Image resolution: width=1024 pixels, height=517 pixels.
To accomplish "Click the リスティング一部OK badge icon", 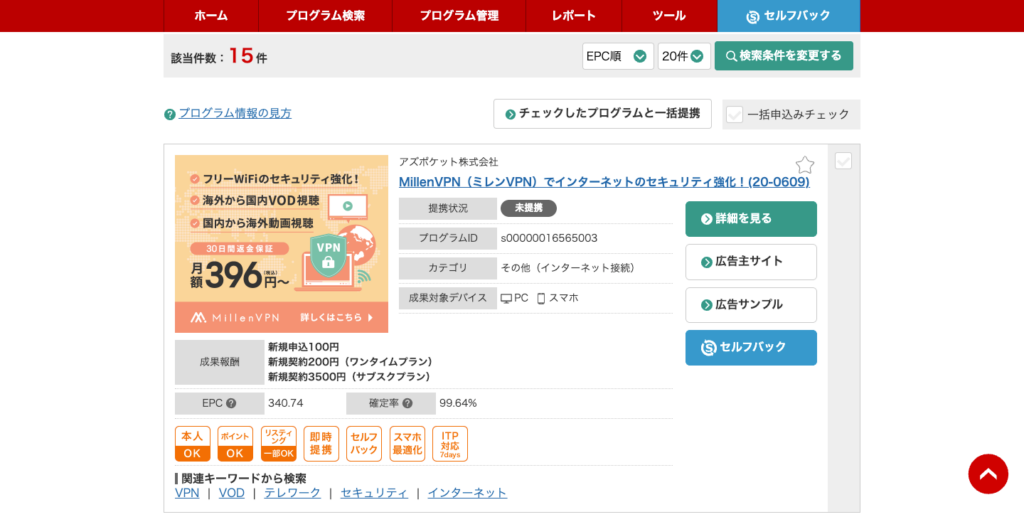I will (x=278, y=444).
